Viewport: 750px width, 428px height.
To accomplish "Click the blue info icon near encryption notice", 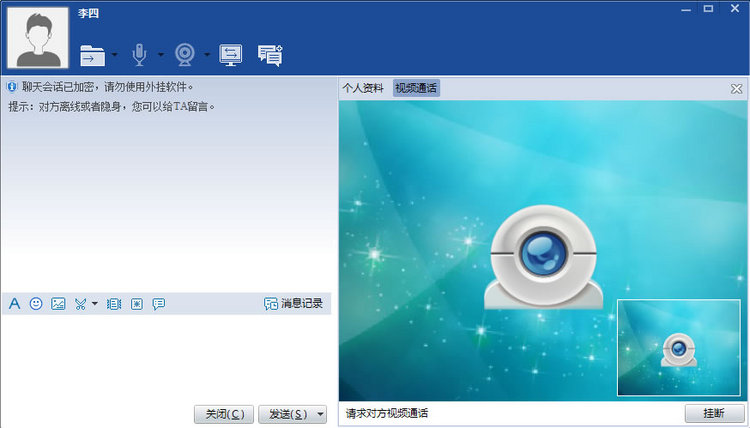I will coord(12,88).
